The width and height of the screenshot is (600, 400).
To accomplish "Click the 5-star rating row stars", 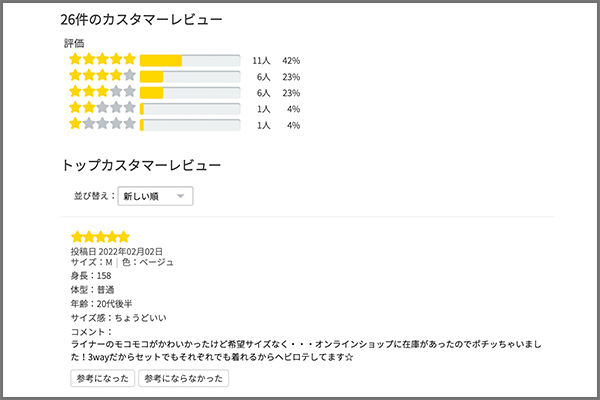I will coord(102,60).
